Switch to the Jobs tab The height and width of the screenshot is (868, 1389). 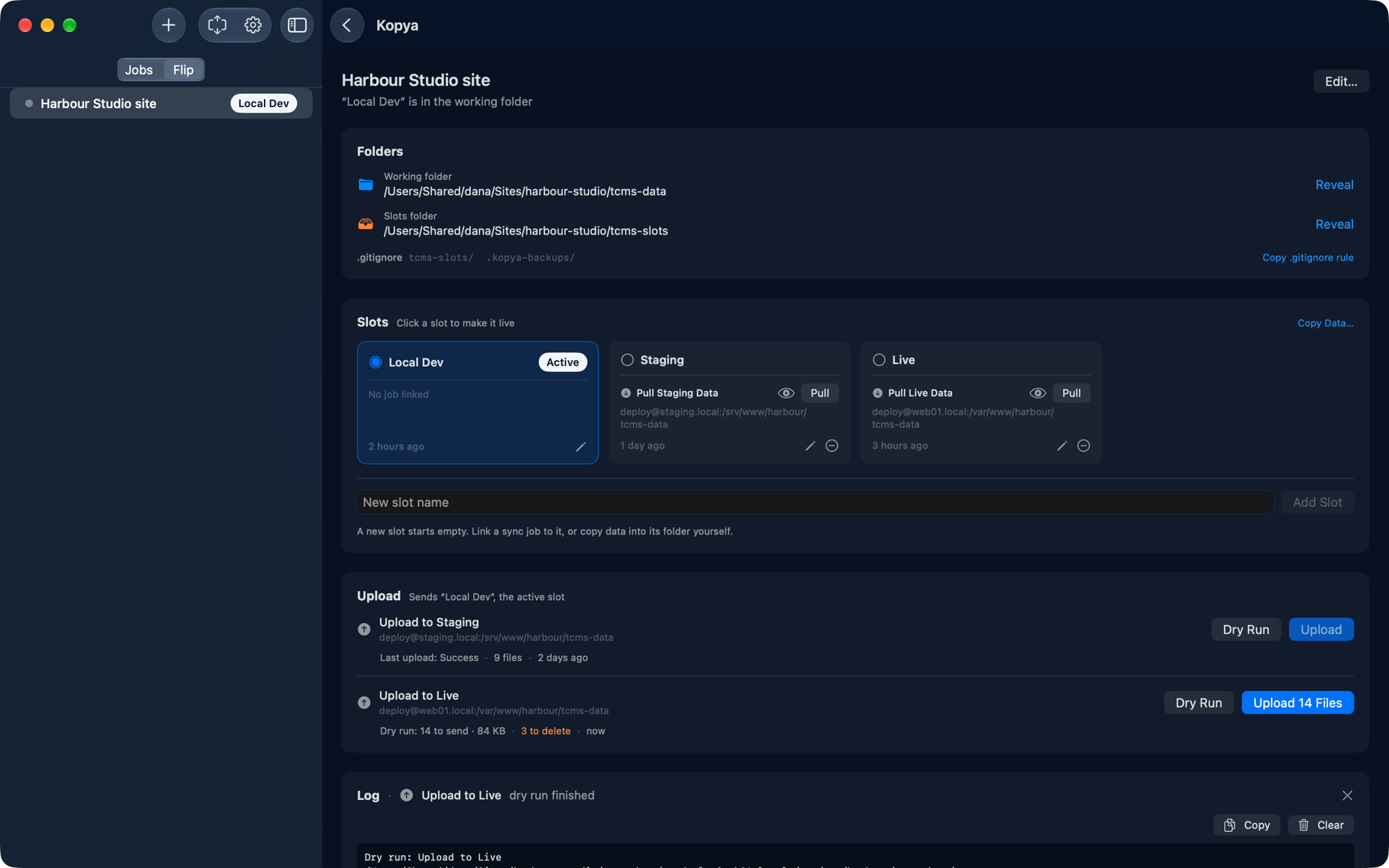[x=139, y=69]
